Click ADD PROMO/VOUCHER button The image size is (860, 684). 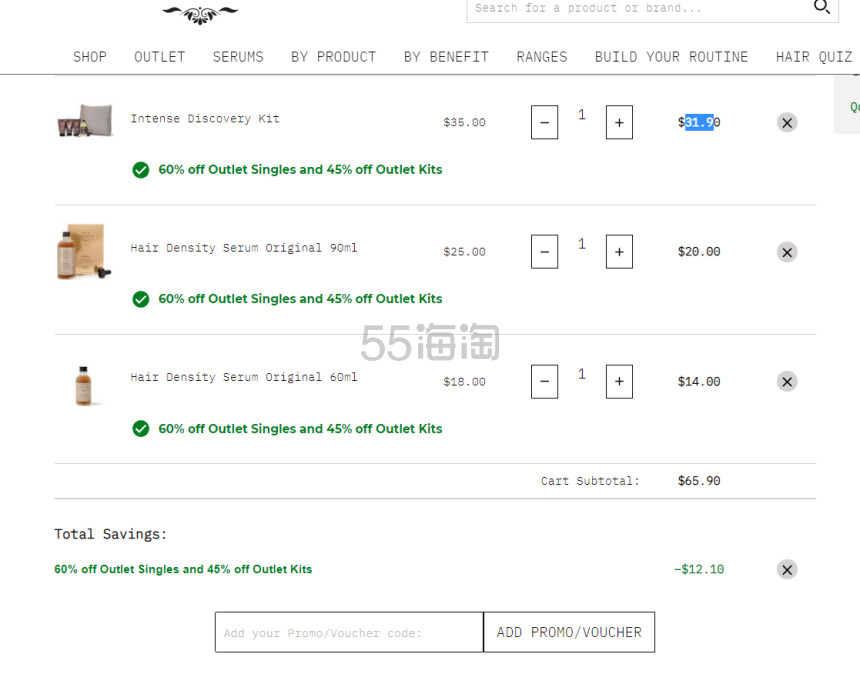pos(569,632)
